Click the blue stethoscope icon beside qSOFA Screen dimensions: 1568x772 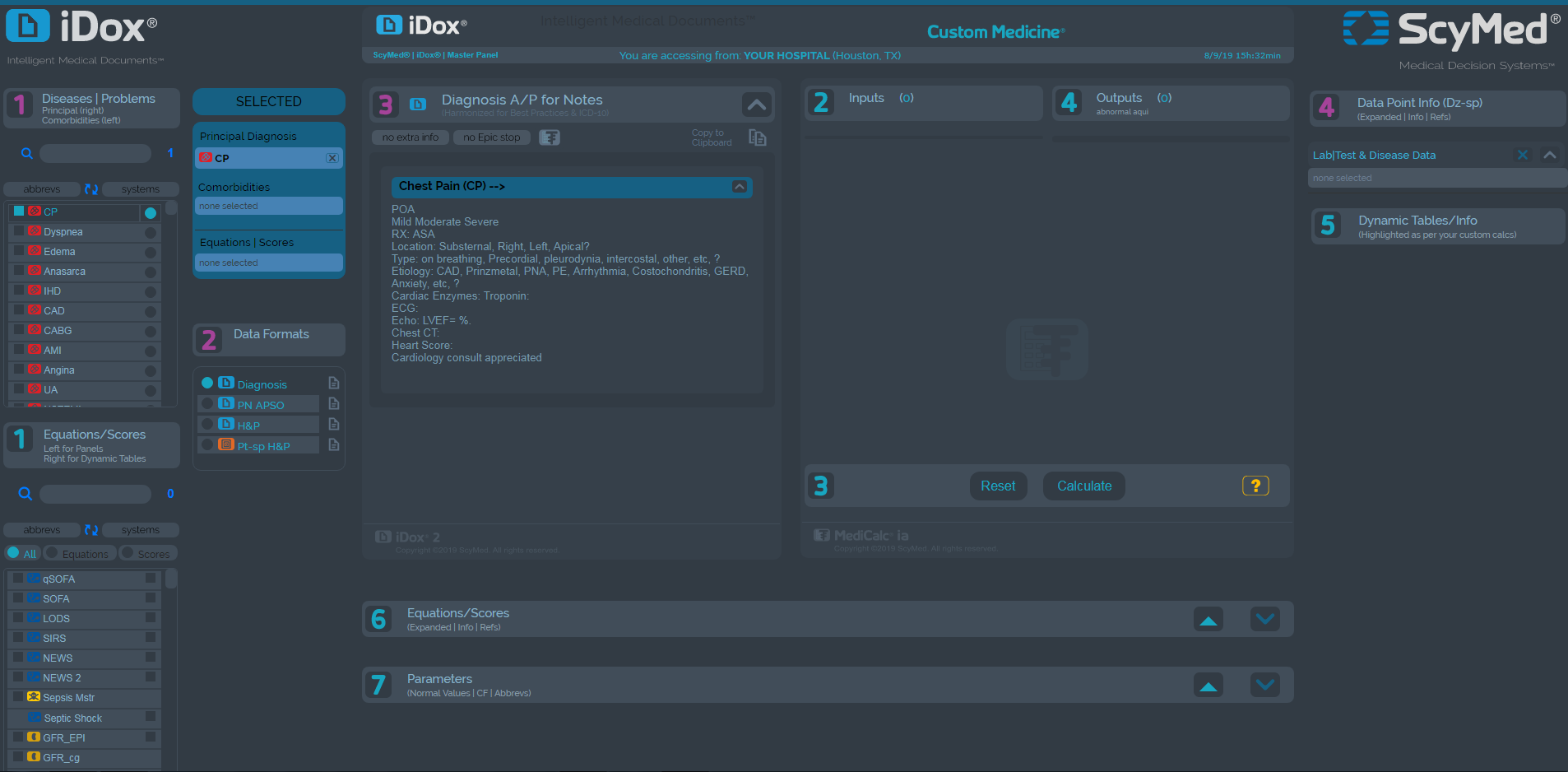(34, 579)
